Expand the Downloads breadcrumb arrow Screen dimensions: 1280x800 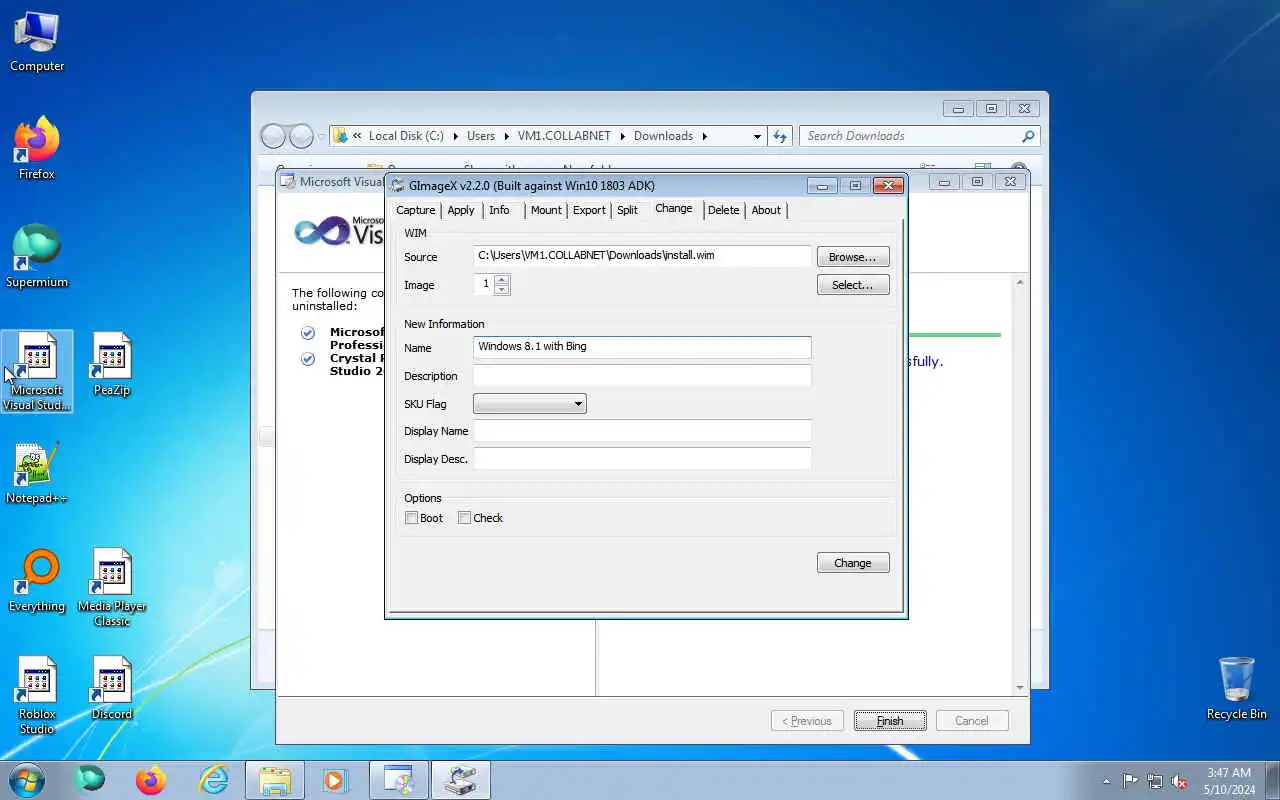704,136
